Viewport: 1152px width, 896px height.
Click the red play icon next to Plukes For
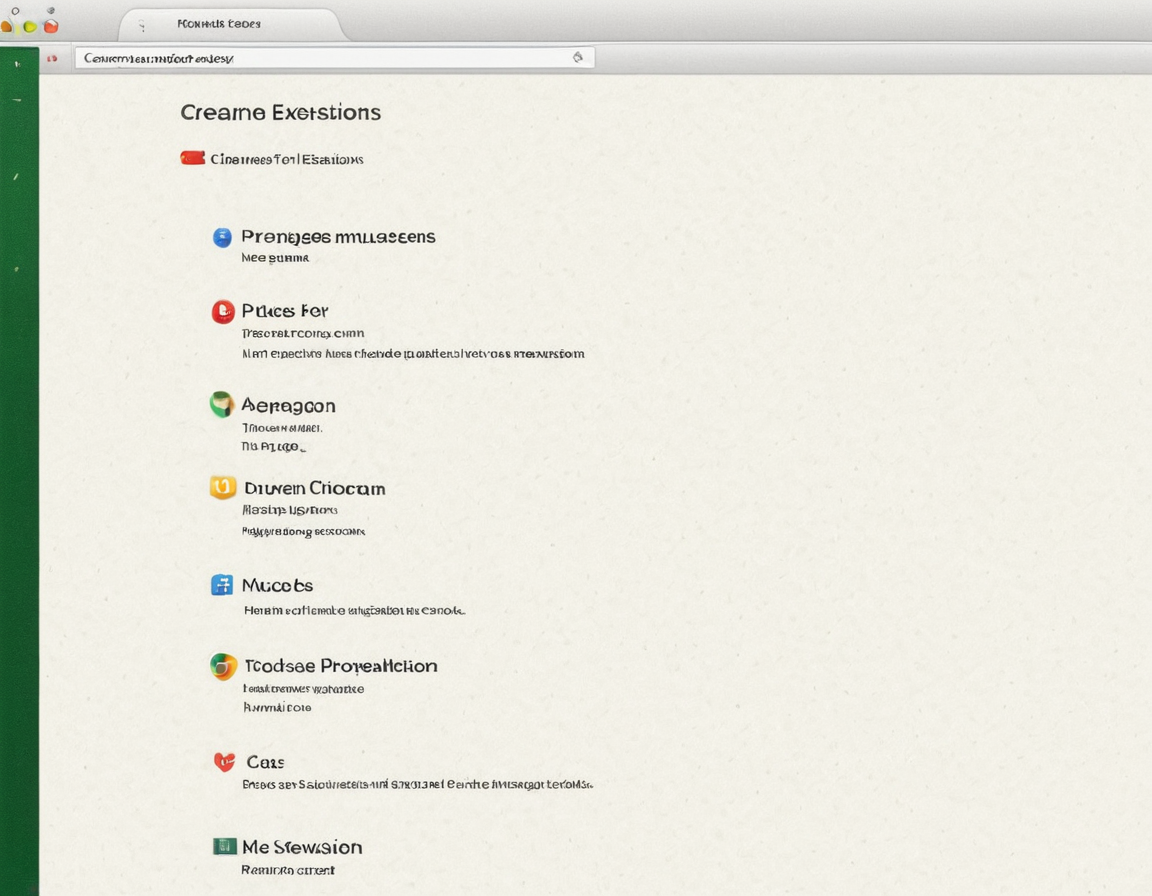(x=222, y=311)
